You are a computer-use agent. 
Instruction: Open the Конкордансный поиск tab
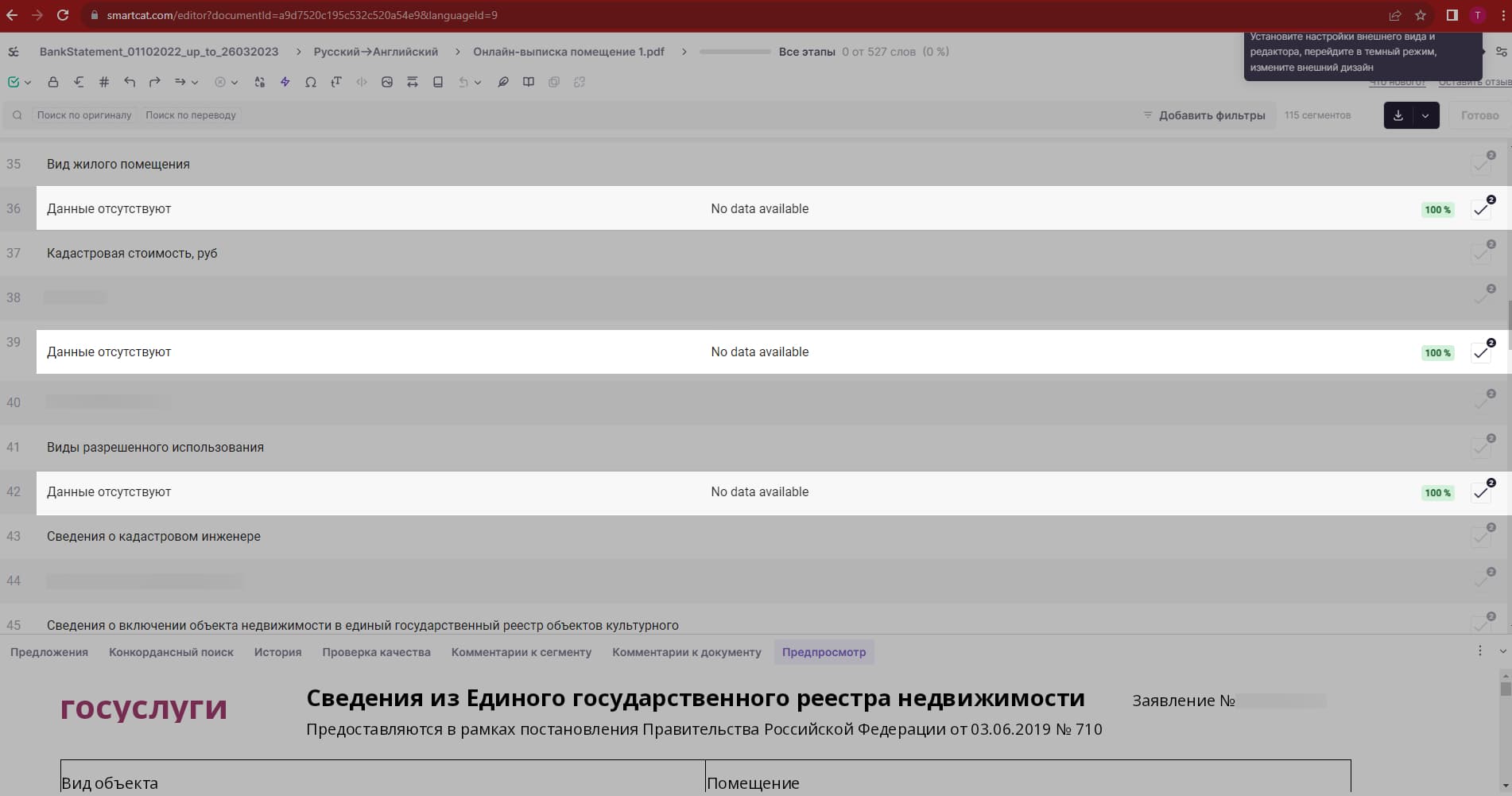point(171,652)
